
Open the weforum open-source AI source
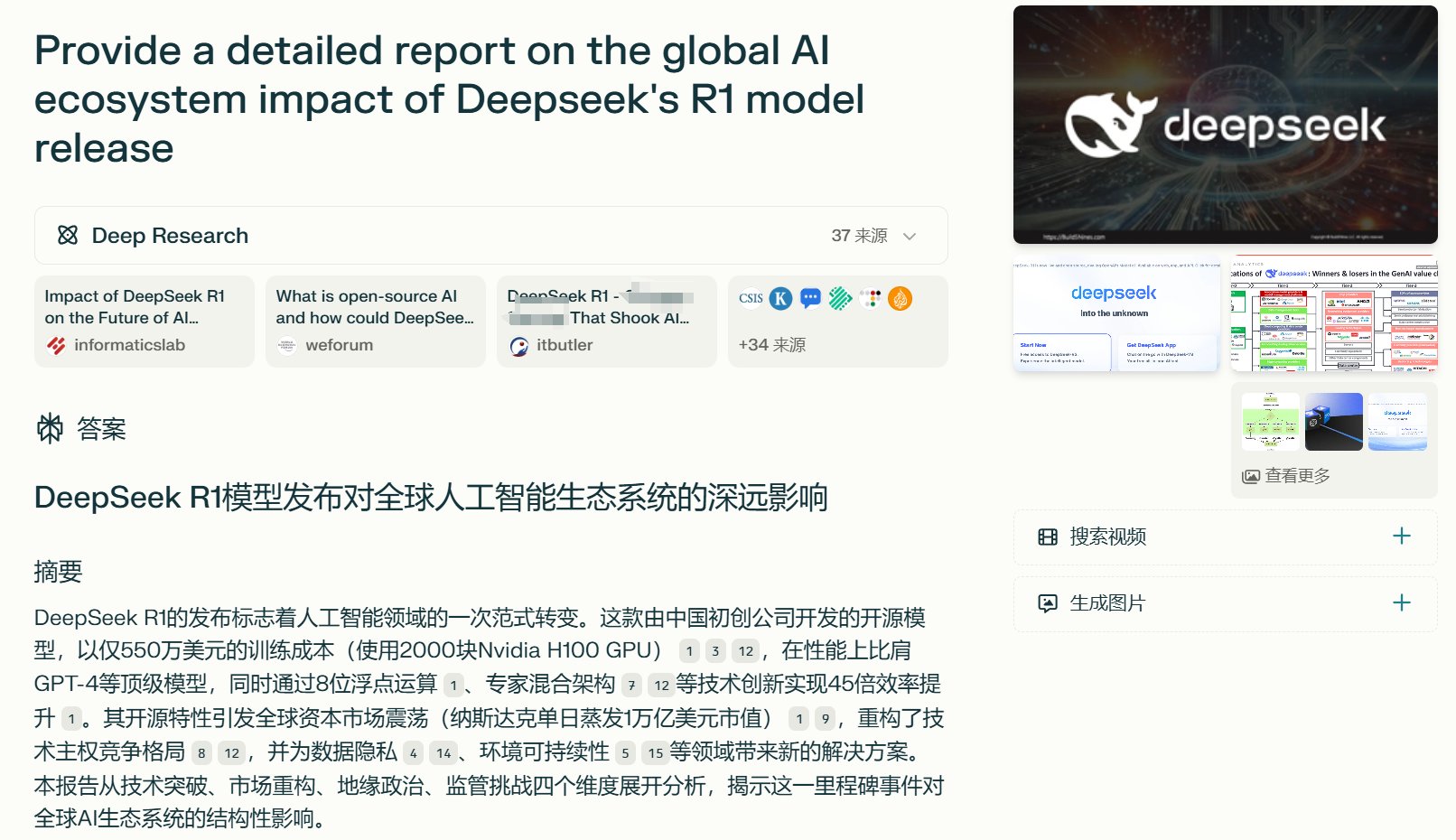pos(375,322)
